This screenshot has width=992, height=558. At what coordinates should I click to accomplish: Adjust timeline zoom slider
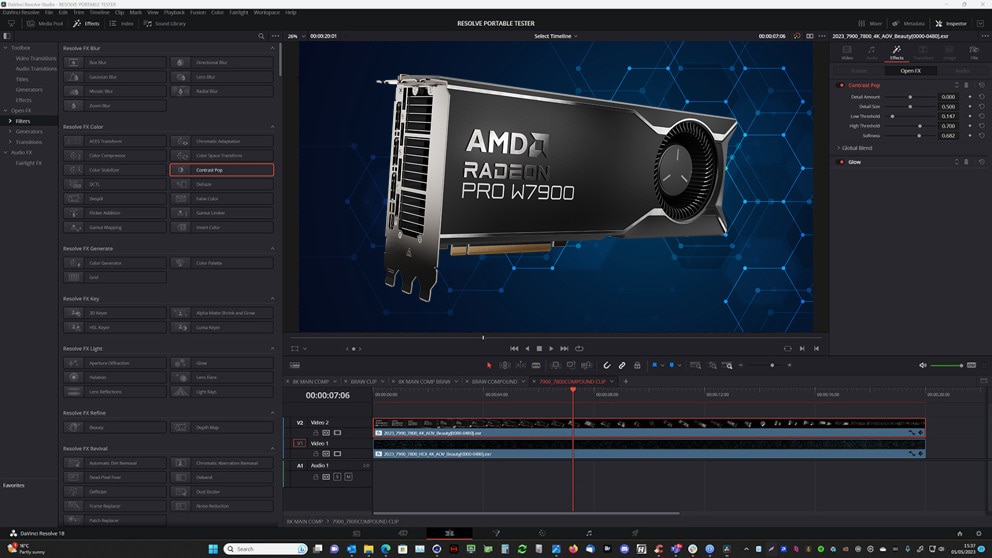pos(772,365)
